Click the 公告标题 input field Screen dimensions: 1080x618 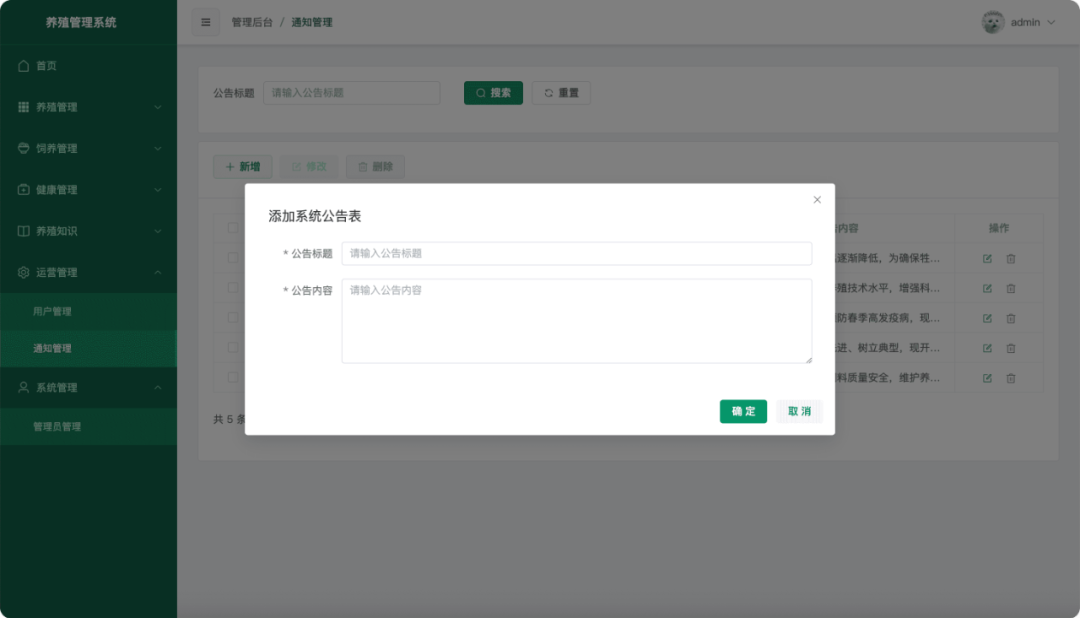tap(578, 253)
